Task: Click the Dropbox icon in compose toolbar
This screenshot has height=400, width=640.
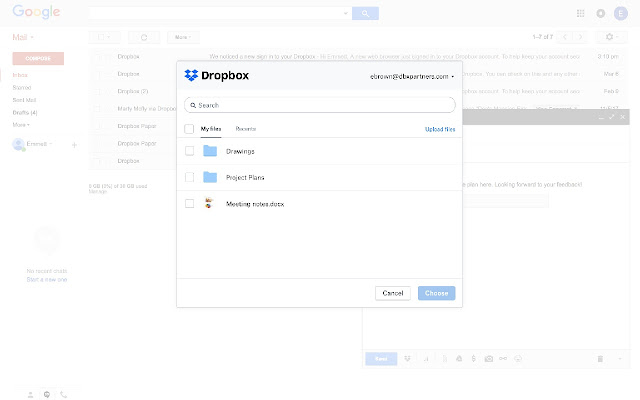Action: 407,359
